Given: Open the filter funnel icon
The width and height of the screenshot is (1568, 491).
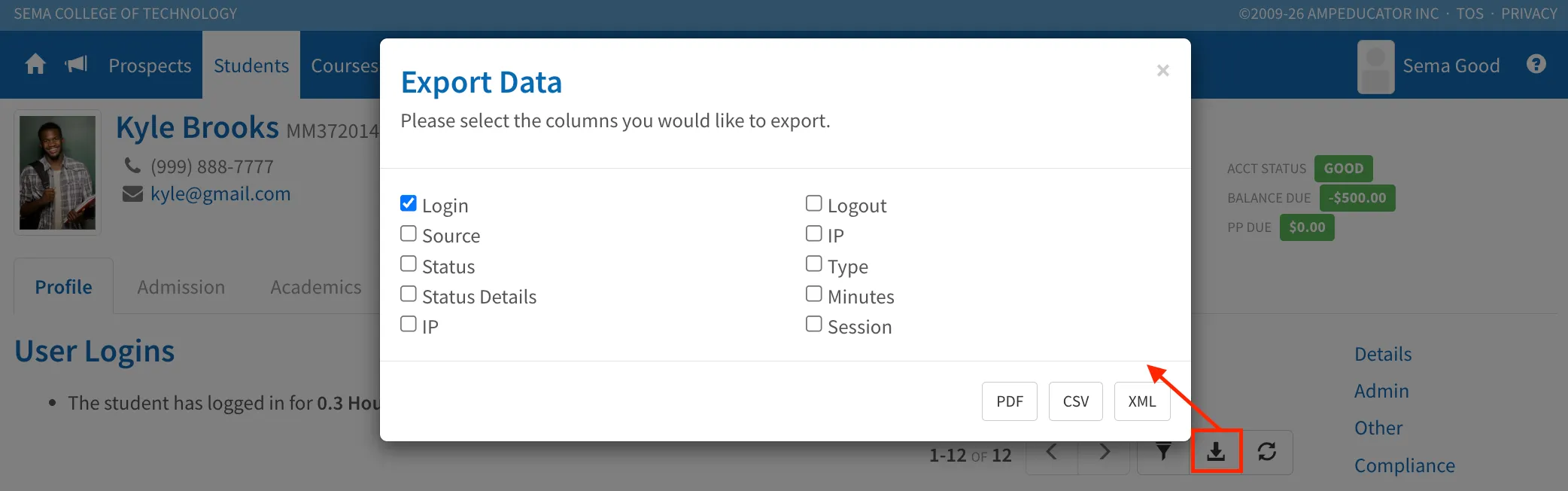Looking at the screenshot, I should click(x=1163, y=452).
